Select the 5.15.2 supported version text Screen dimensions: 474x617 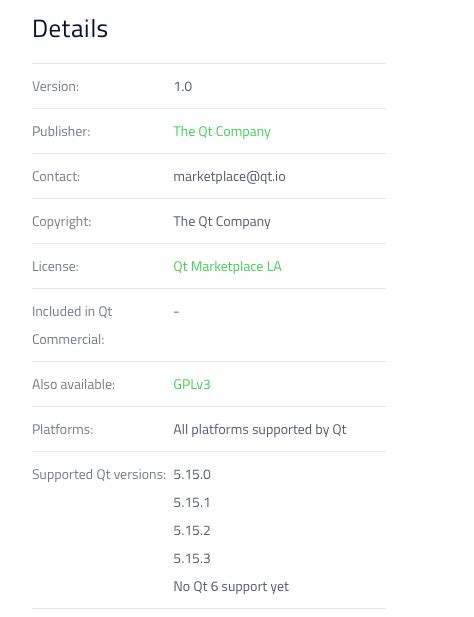(192, 530)
